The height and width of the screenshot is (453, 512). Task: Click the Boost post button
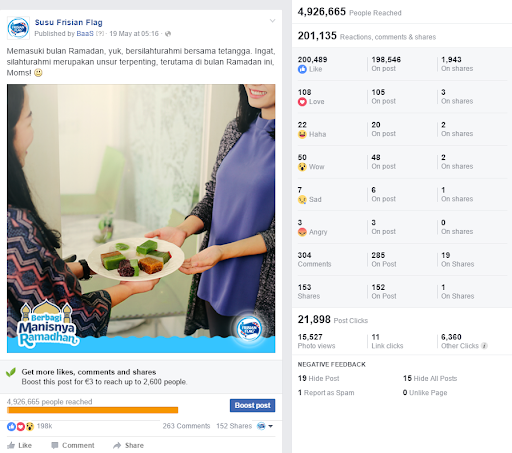pos(252,405)
